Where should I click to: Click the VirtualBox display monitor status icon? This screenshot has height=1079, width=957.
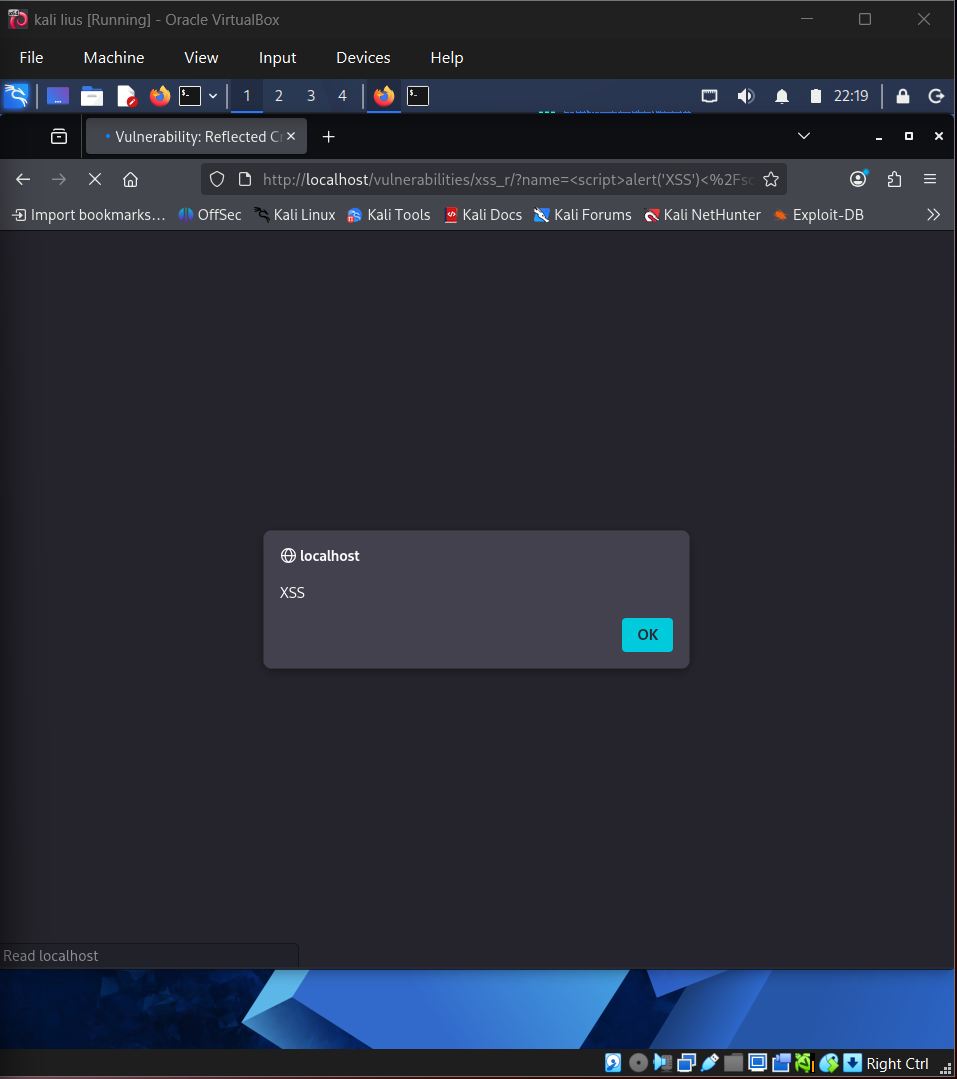(757, 1063)
